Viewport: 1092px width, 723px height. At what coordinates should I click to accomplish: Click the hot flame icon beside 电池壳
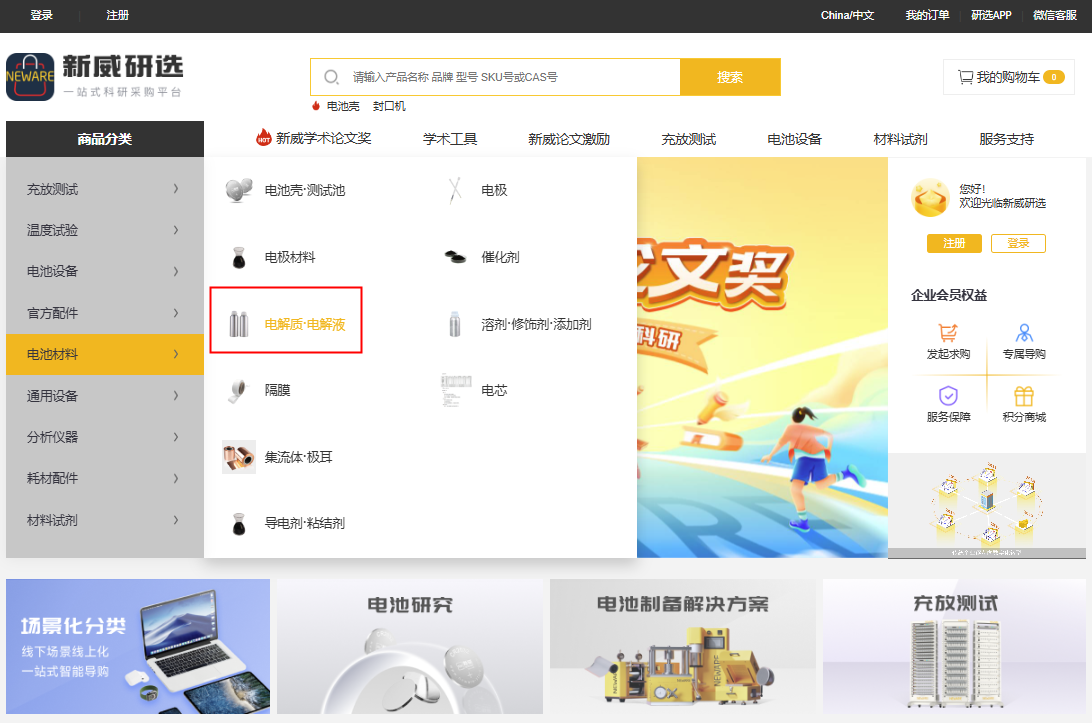click(315, 106)
